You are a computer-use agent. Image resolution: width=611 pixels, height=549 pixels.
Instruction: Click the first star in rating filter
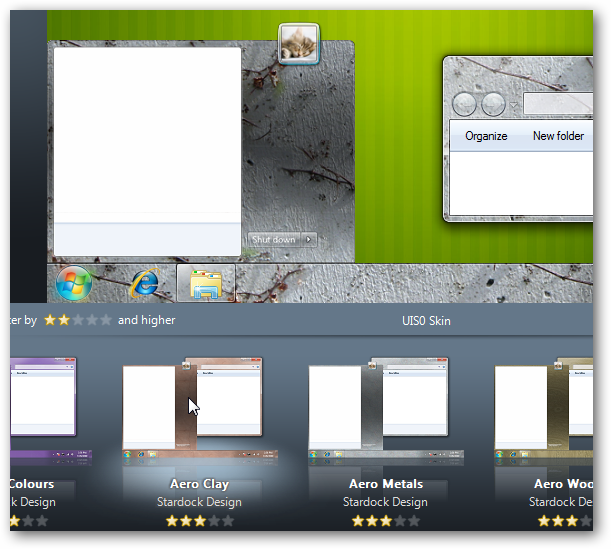(49, 320)
